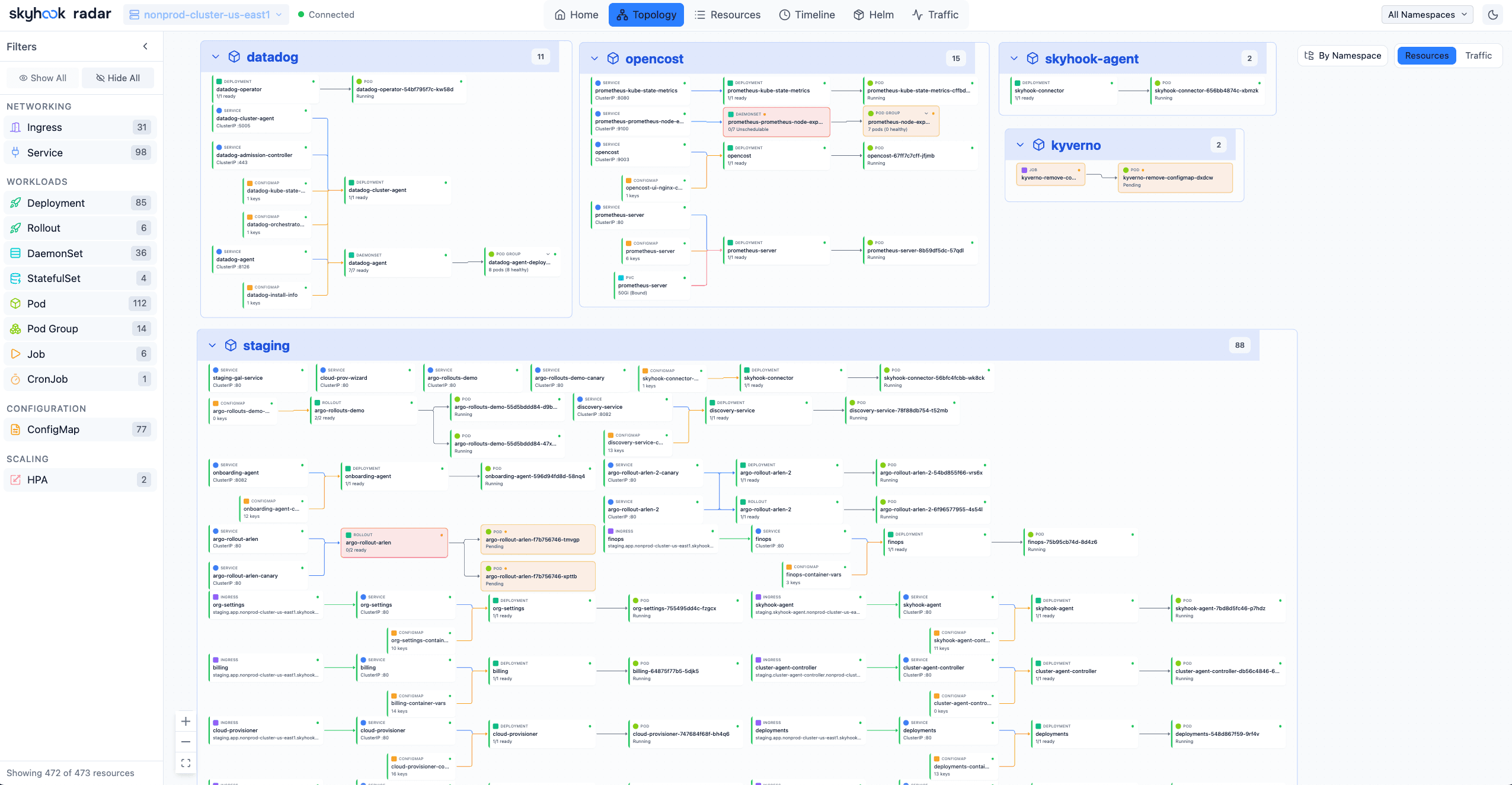This screenshot has width=1512, height=785.
Task: Select the prometheus-prometheus-node-exp daemonset node
Action: 776,121
